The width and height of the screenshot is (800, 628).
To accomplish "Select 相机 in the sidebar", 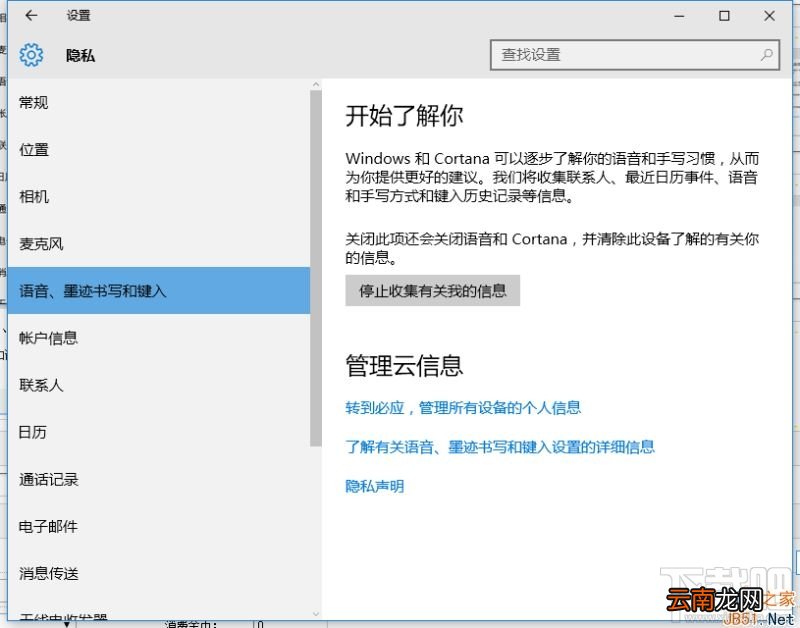I will pos(159,196).
